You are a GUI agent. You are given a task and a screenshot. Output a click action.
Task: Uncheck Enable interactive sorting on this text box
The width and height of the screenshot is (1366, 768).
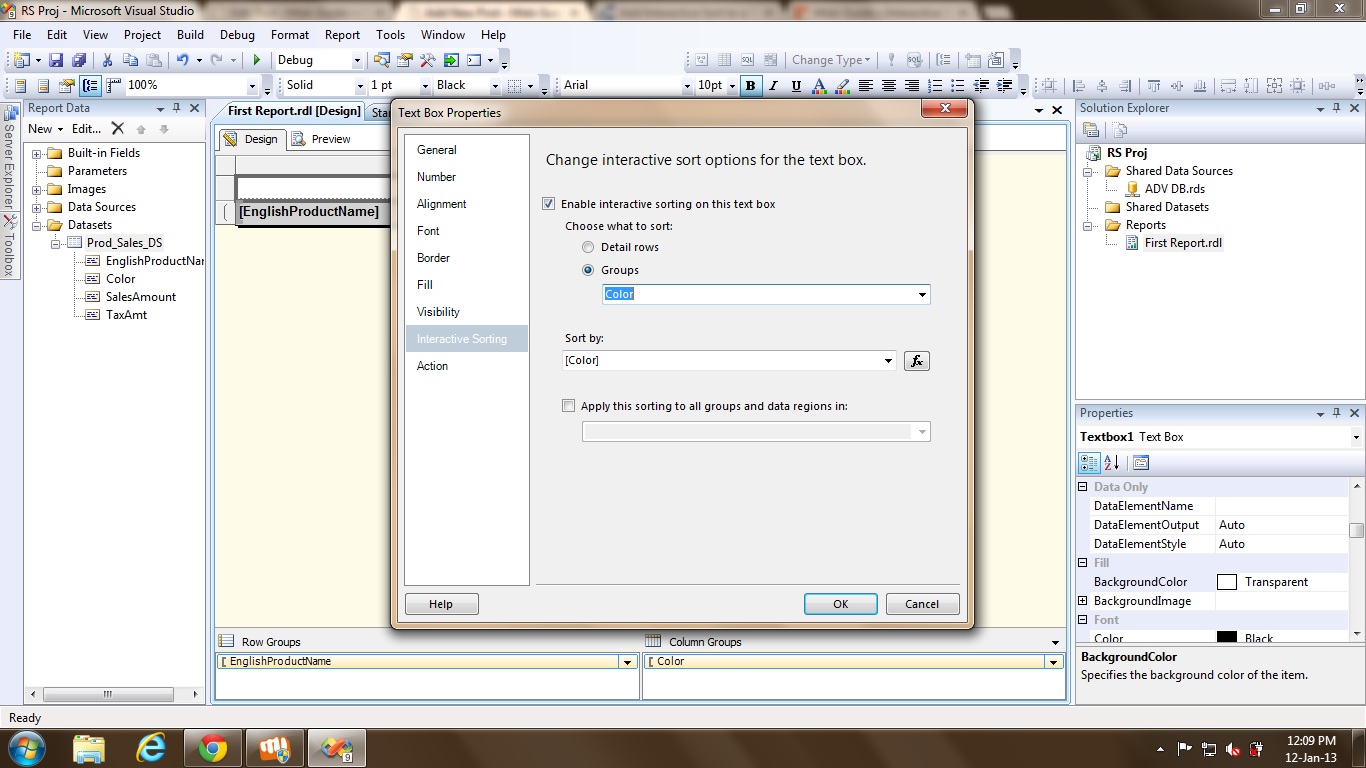point(548,204)
